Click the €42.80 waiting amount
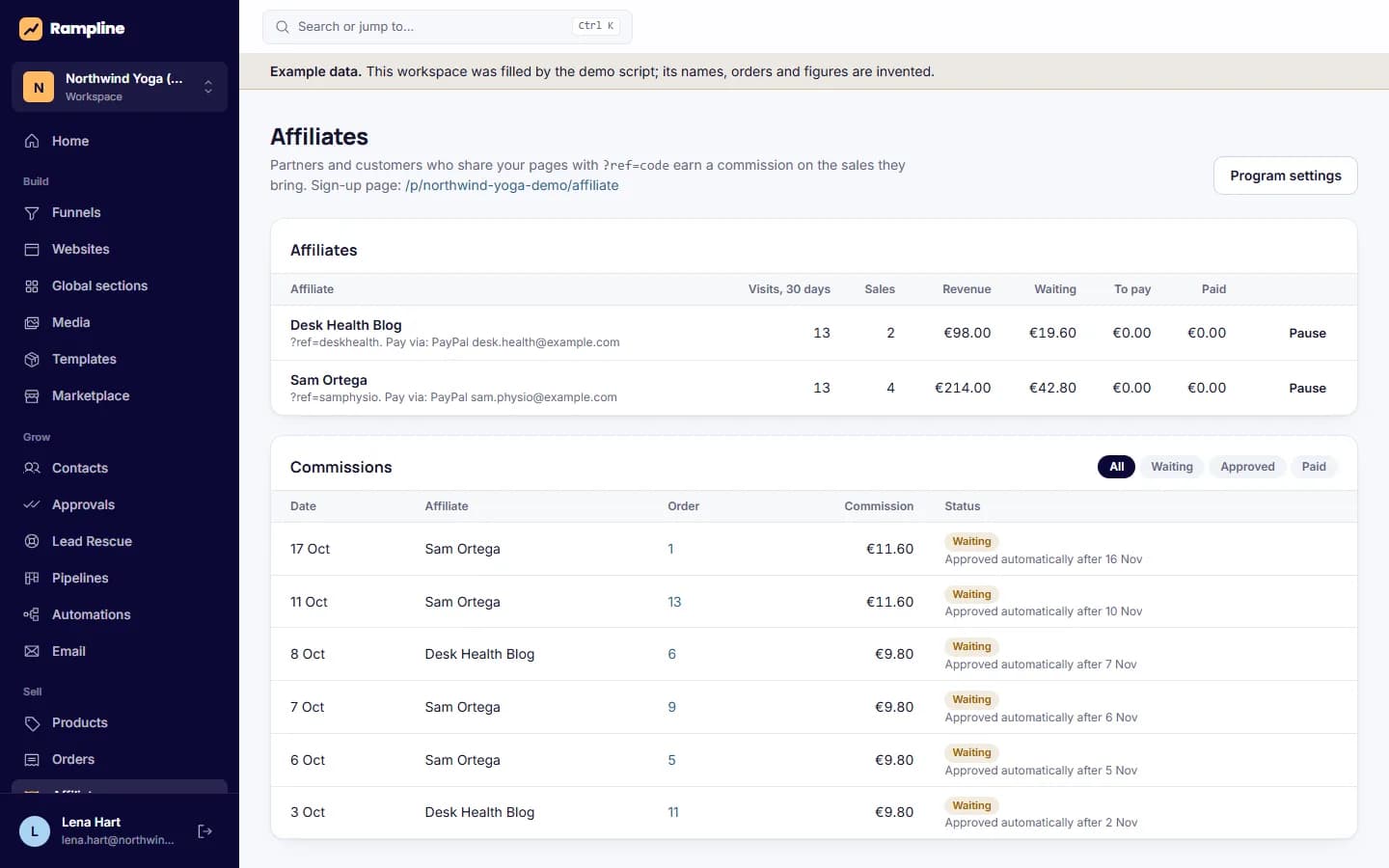The width and height of the screenshot is (1389, 868). 1052,388
